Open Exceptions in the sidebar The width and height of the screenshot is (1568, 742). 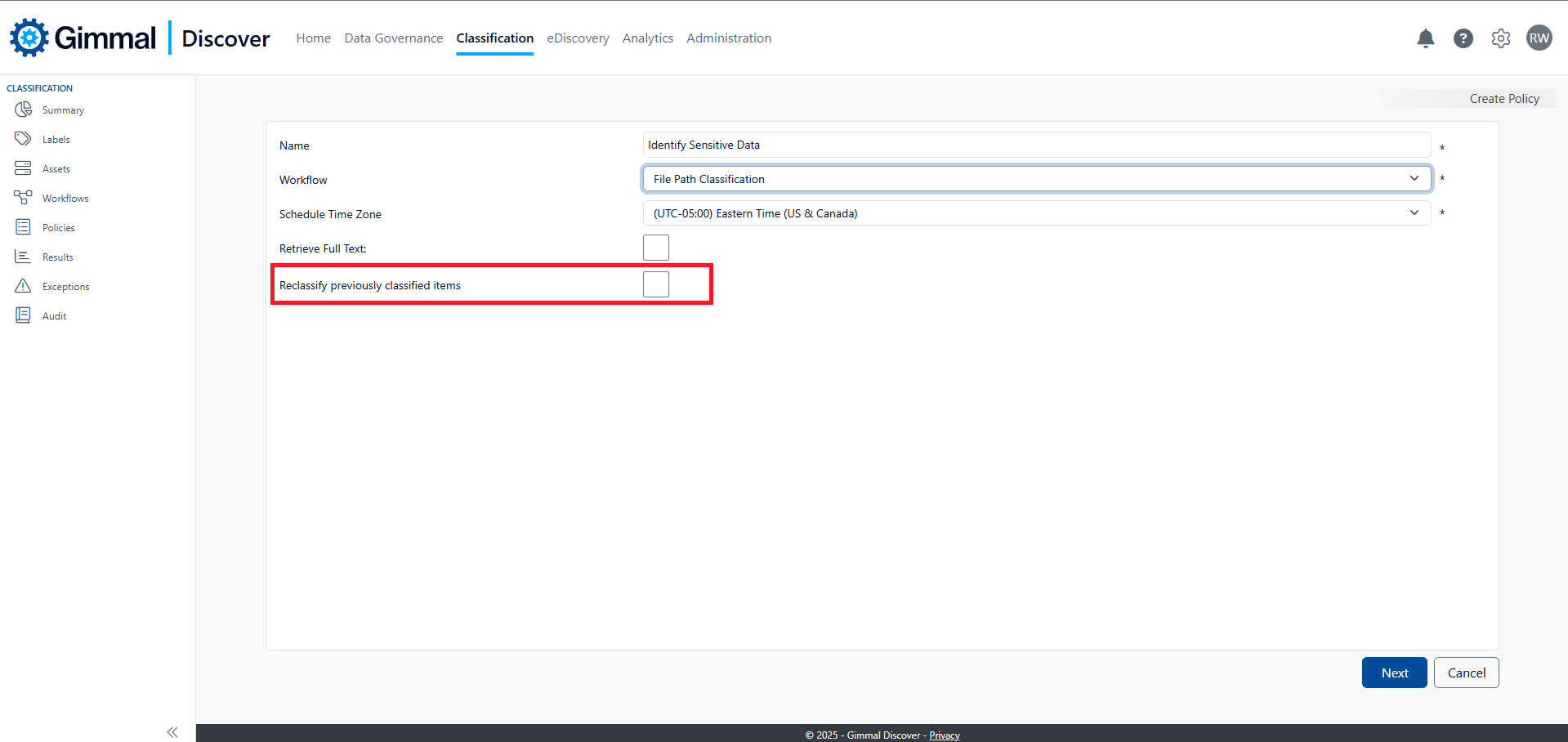65,287
